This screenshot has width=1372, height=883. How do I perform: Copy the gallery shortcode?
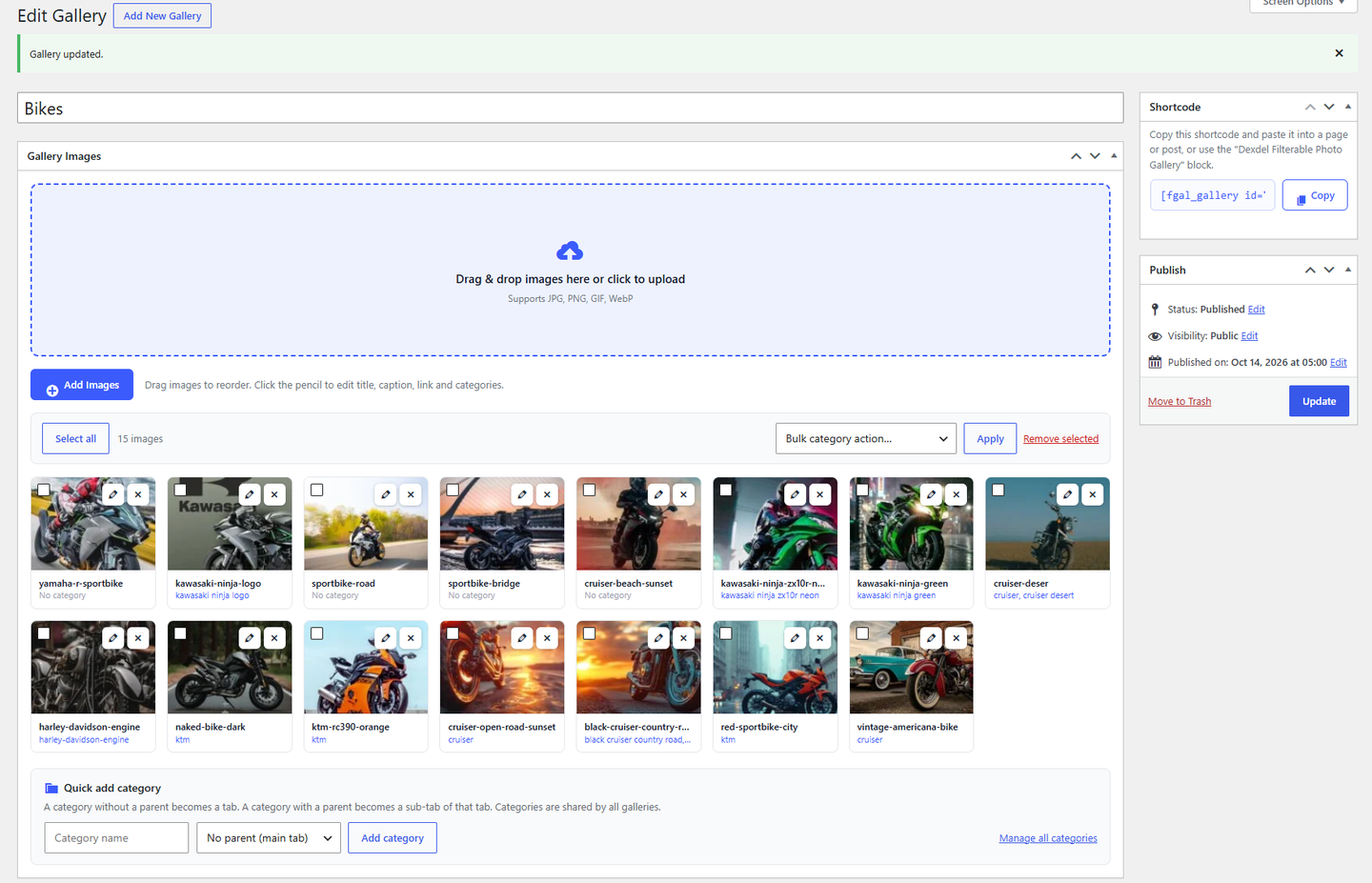1315,195
